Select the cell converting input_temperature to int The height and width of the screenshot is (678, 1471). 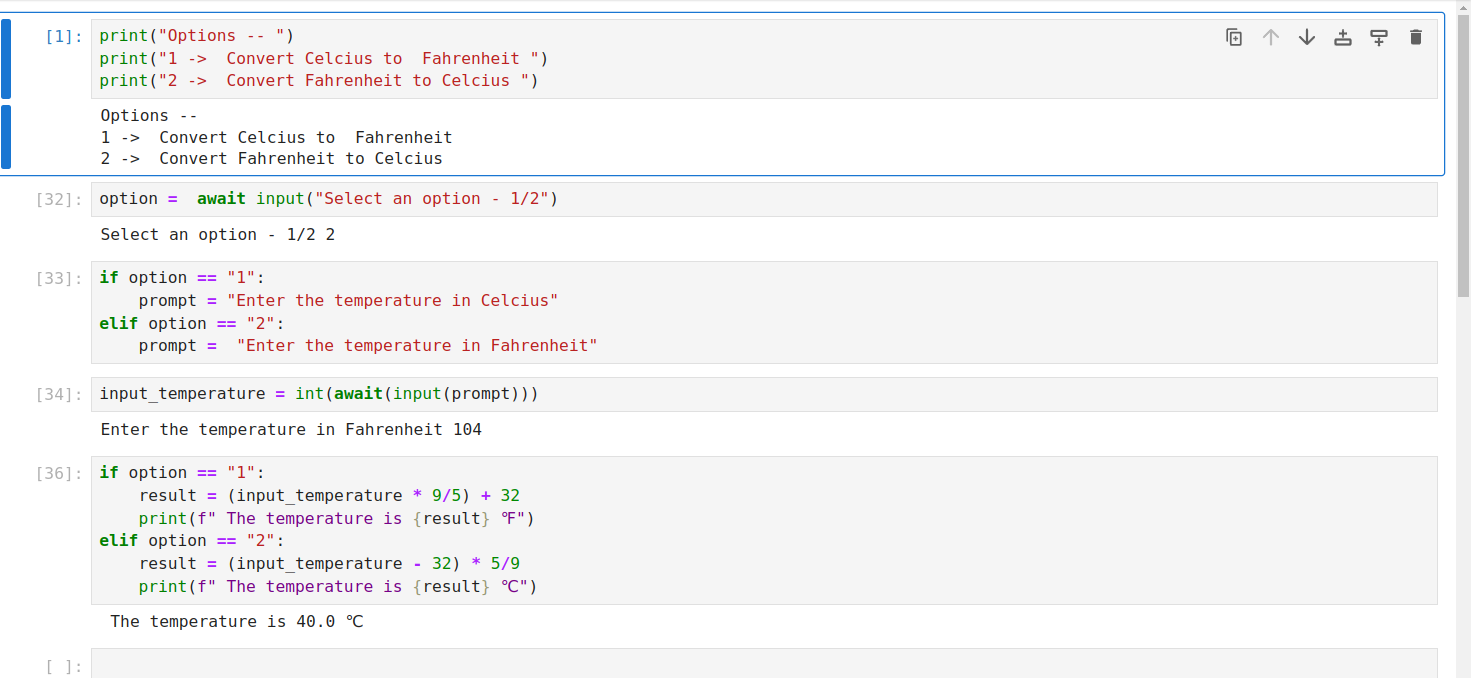click(400, 393)
